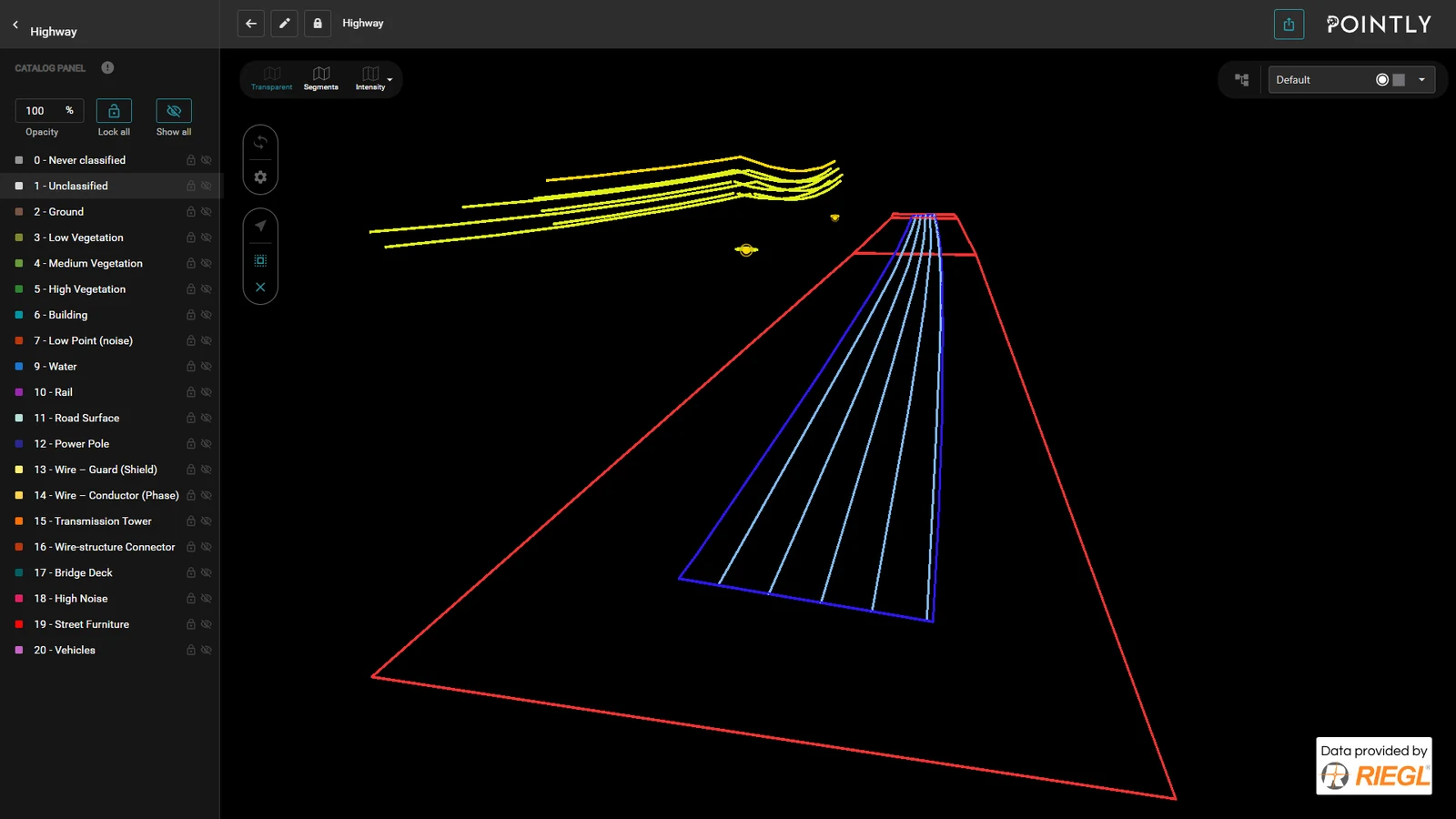This screenshot has width=1456, height=819.
Task: Click the back arrow button in top bar
Action: 251,24
